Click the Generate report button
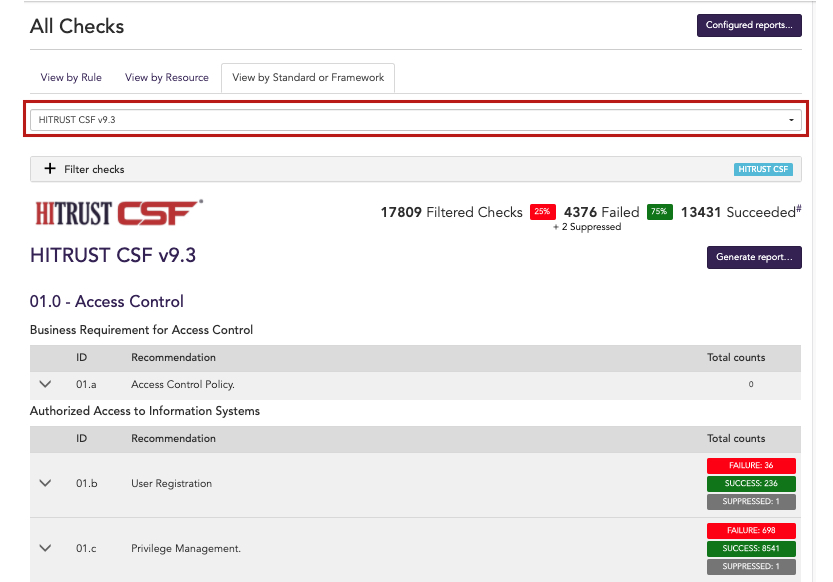 (x=754, y=257)
